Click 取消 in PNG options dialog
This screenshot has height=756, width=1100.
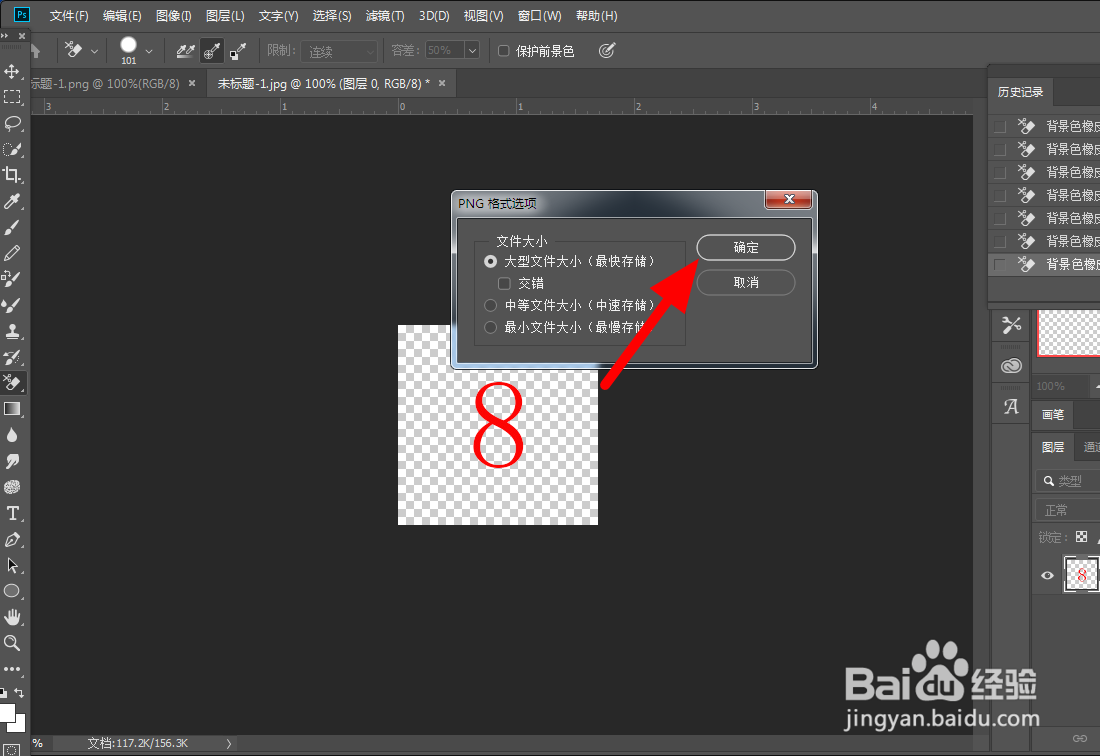(746, 283)
